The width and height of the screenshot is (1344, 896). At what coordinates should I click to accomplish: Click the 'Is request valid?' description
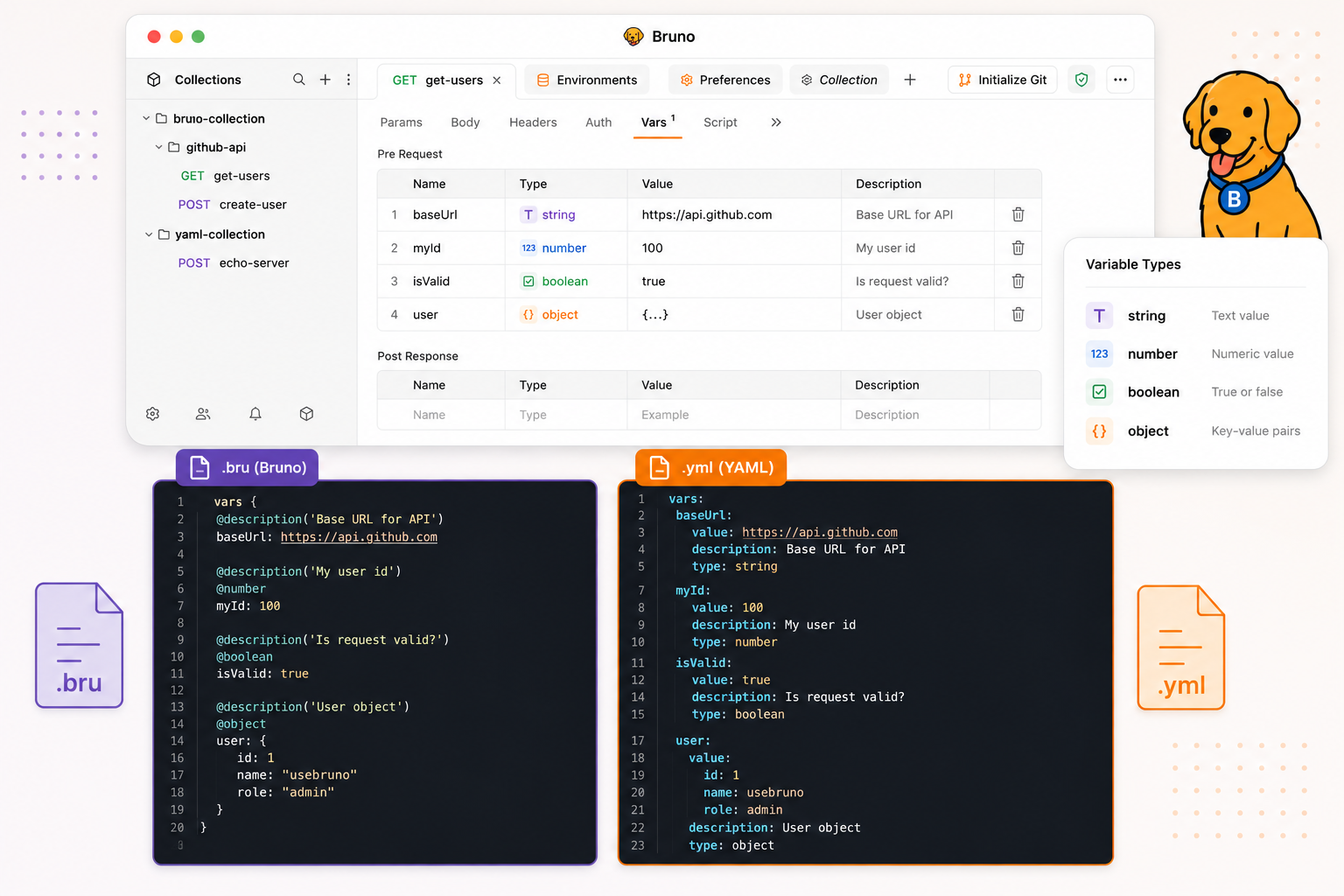click(x=902, y=281)
